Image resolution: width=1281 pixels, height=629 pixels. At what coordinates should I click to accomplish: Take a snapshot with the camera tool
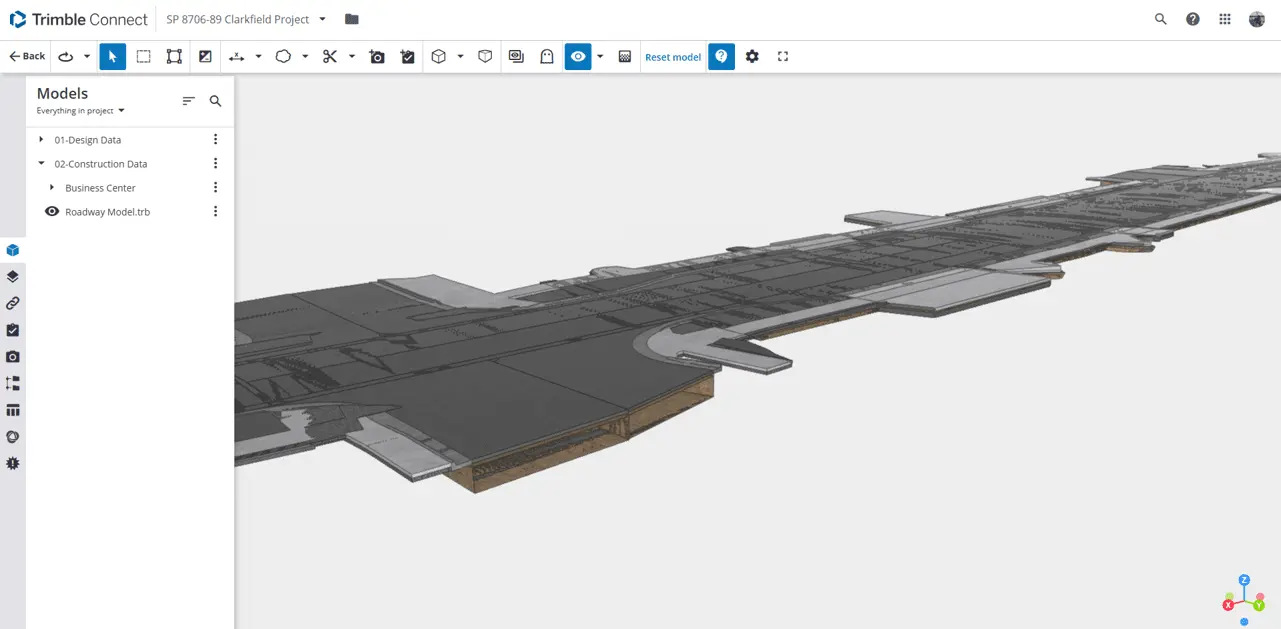(x=377, y=56)
